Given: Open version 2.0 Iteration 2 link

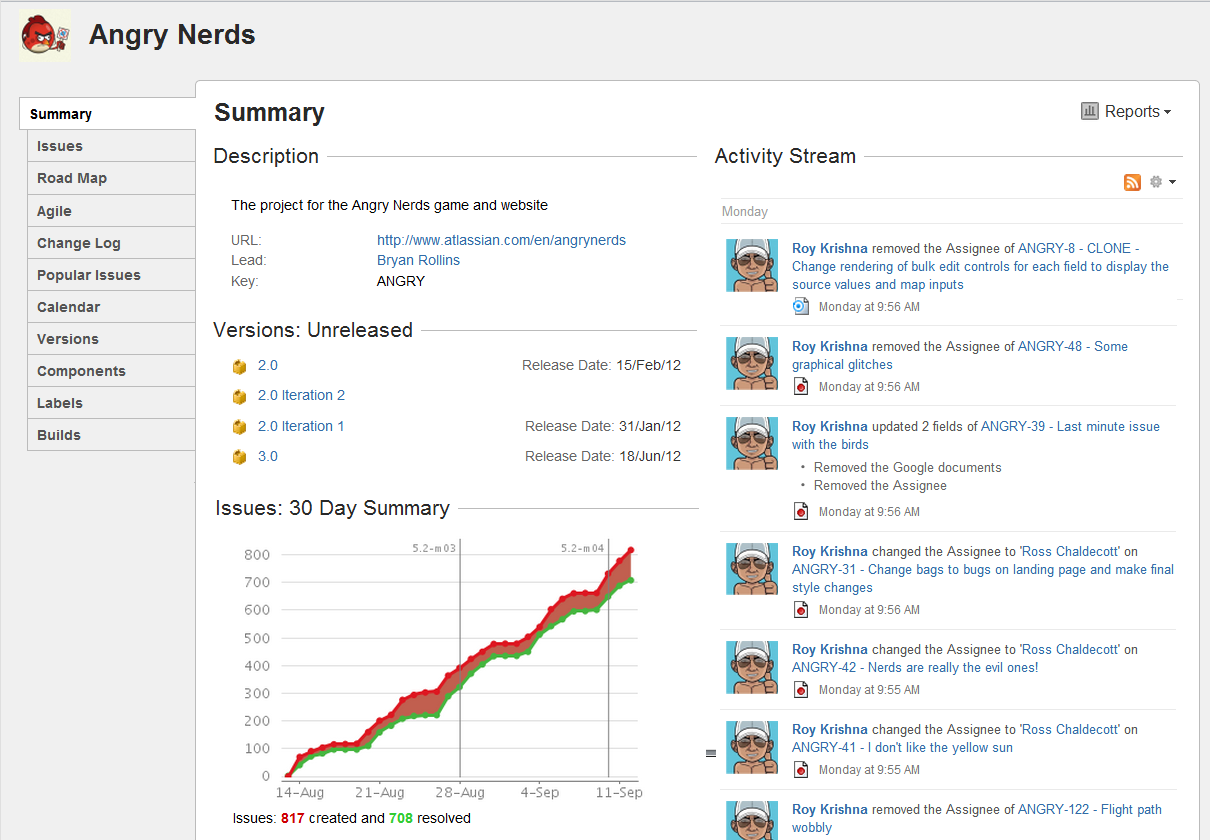Looking at the screenshot, I should coord(301,395).
